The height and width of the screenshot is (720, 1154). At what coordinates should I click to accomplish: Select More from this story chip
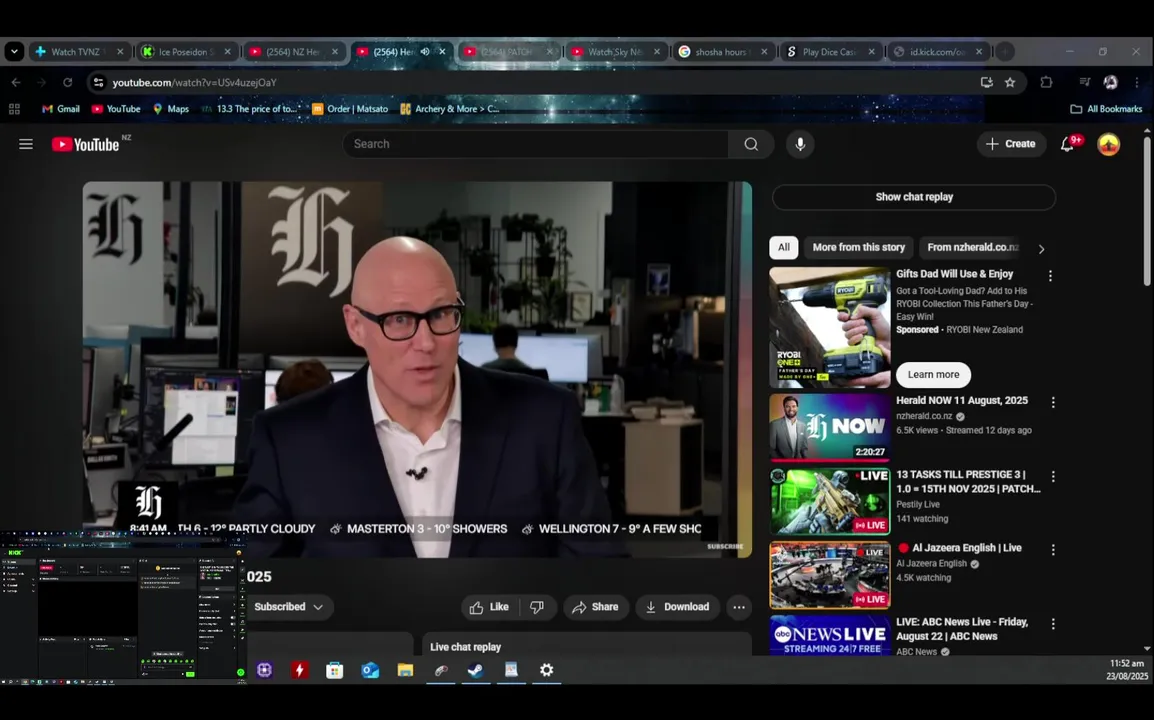[858, 247]
